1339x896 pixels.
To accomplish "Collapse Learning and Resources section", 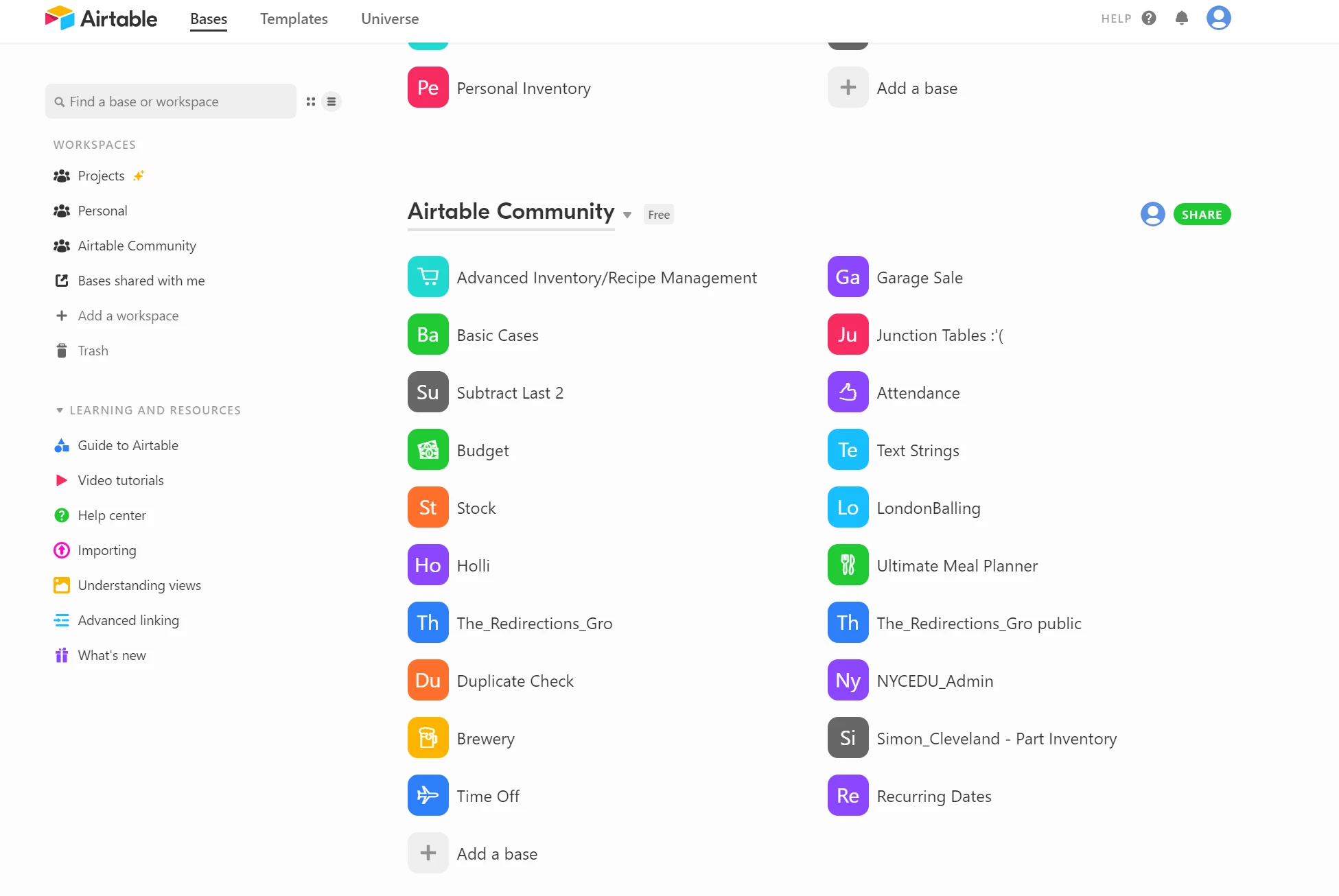I will 60,410.
